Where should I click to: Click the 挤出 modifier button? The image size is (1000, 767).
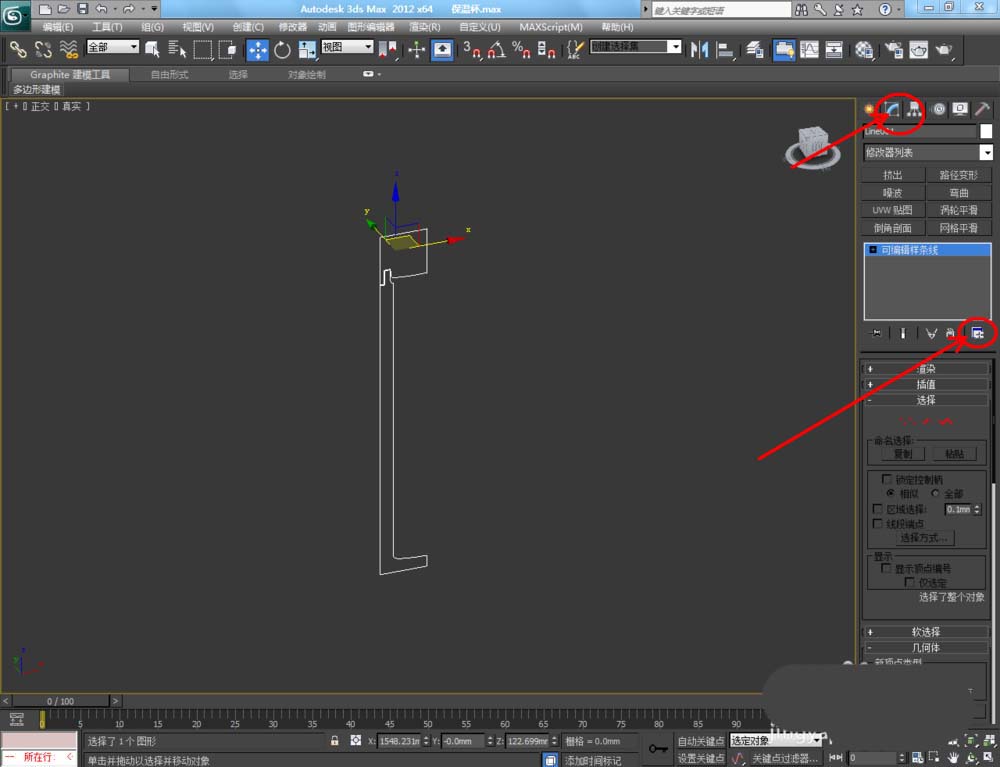[893, 175]
